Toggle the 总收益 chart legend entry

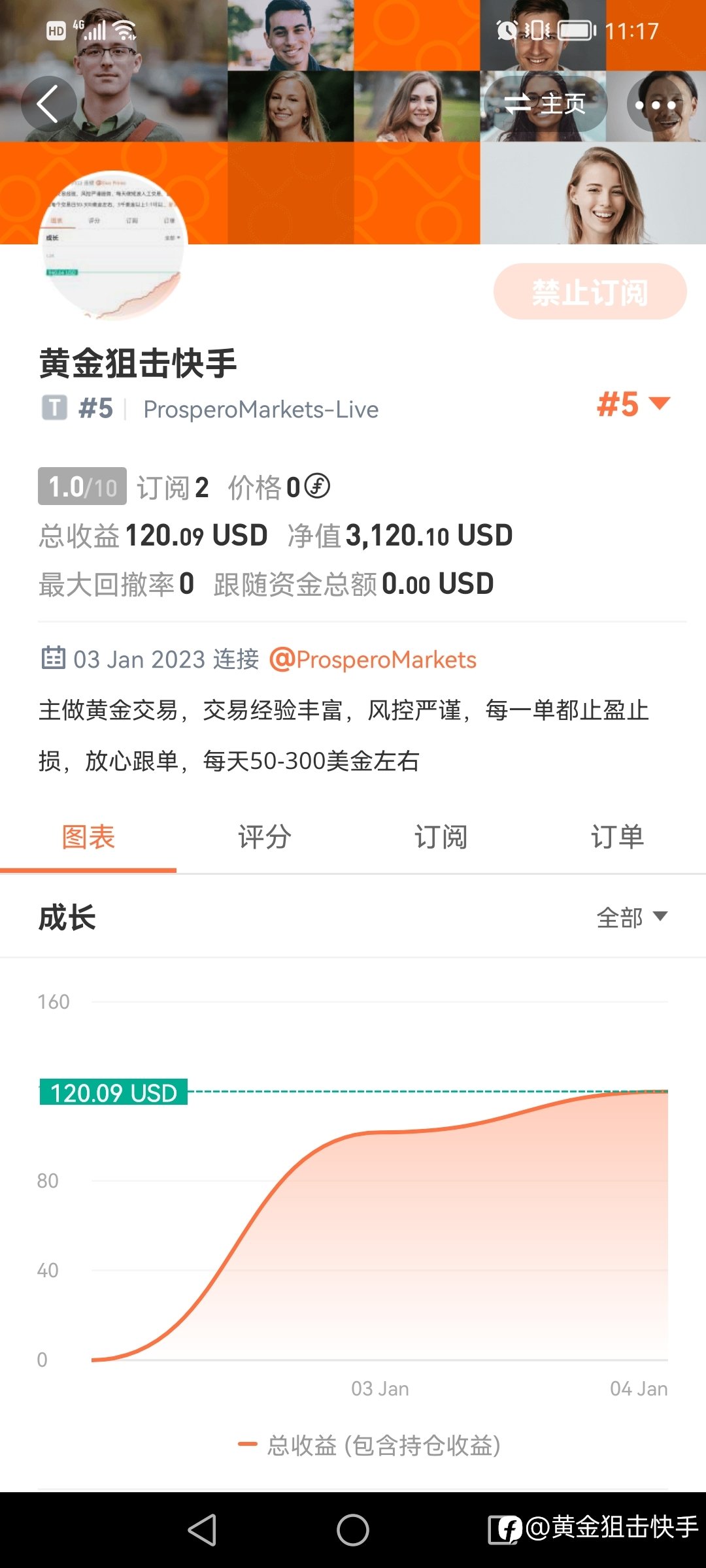pyautogui.click(x=369, y=1445)
